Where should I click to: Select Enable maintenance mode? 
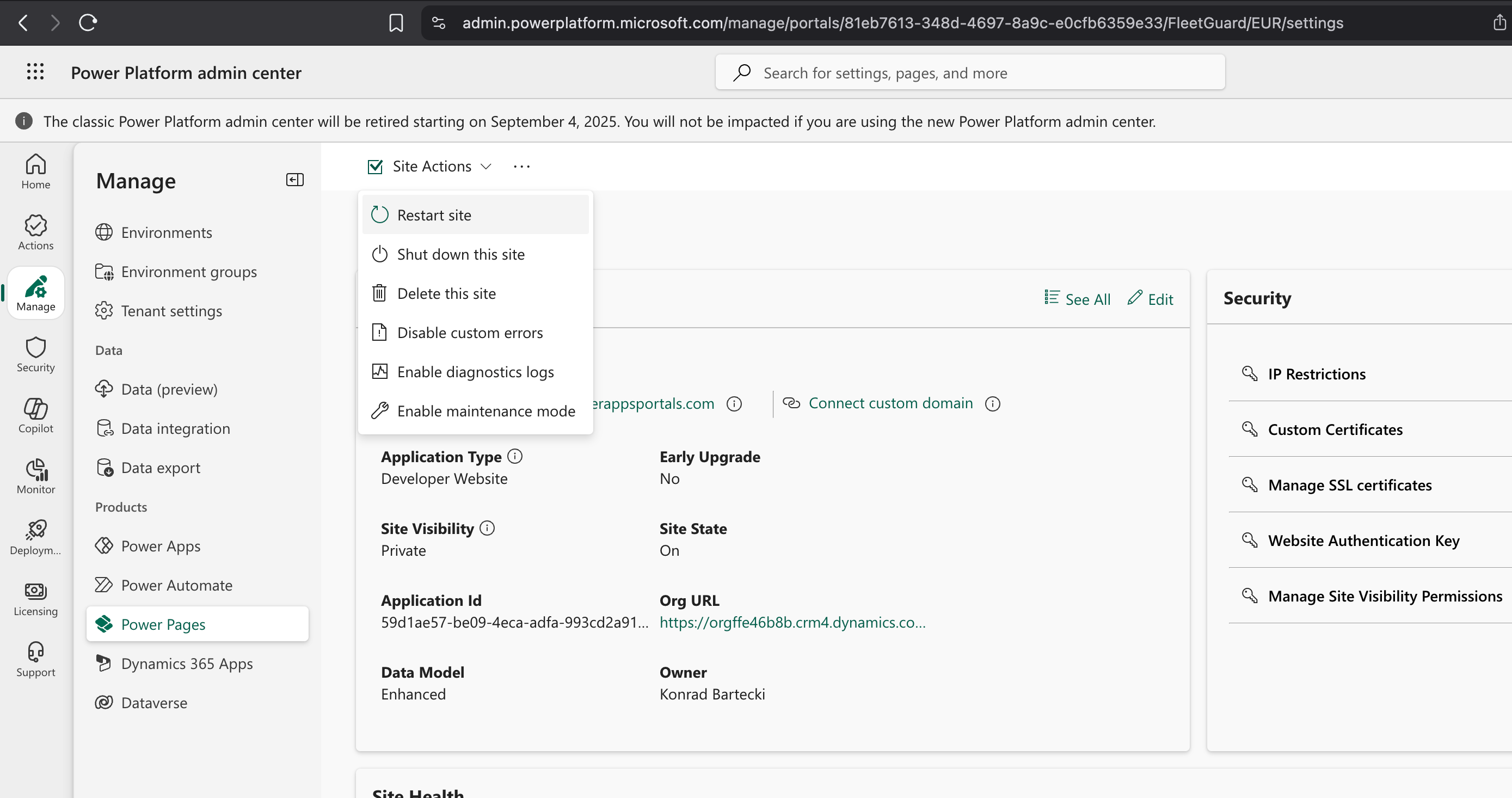click(x=476, y=411)
